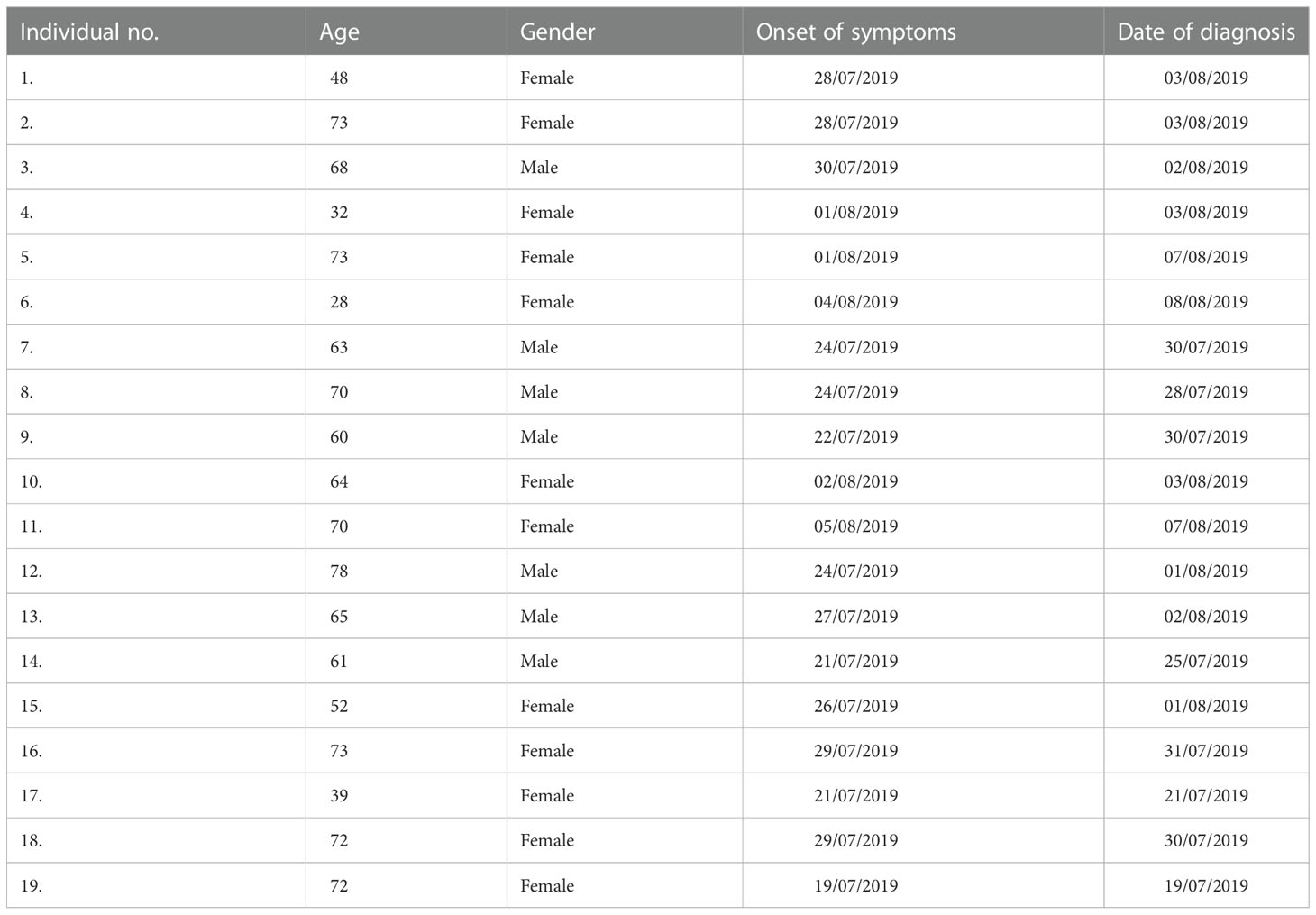Select the Onset of symptoms header
The image size is (1316, 915).
click(x=855, y=32)
